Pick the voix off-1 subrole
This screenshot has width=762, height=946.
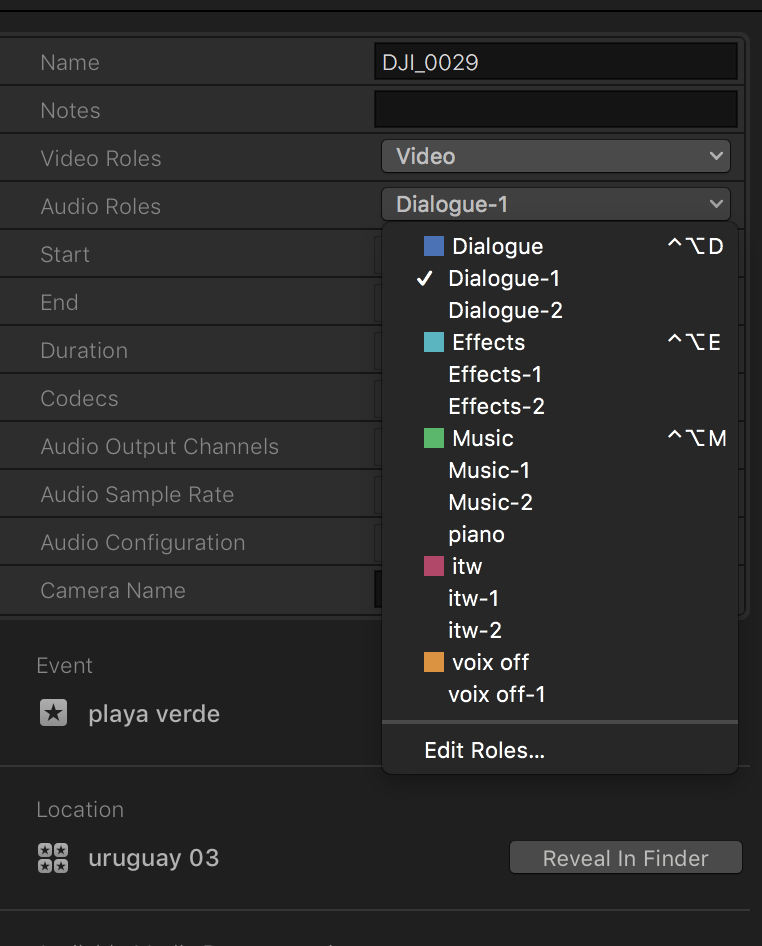pyautogui.click(x=497, y=694)
